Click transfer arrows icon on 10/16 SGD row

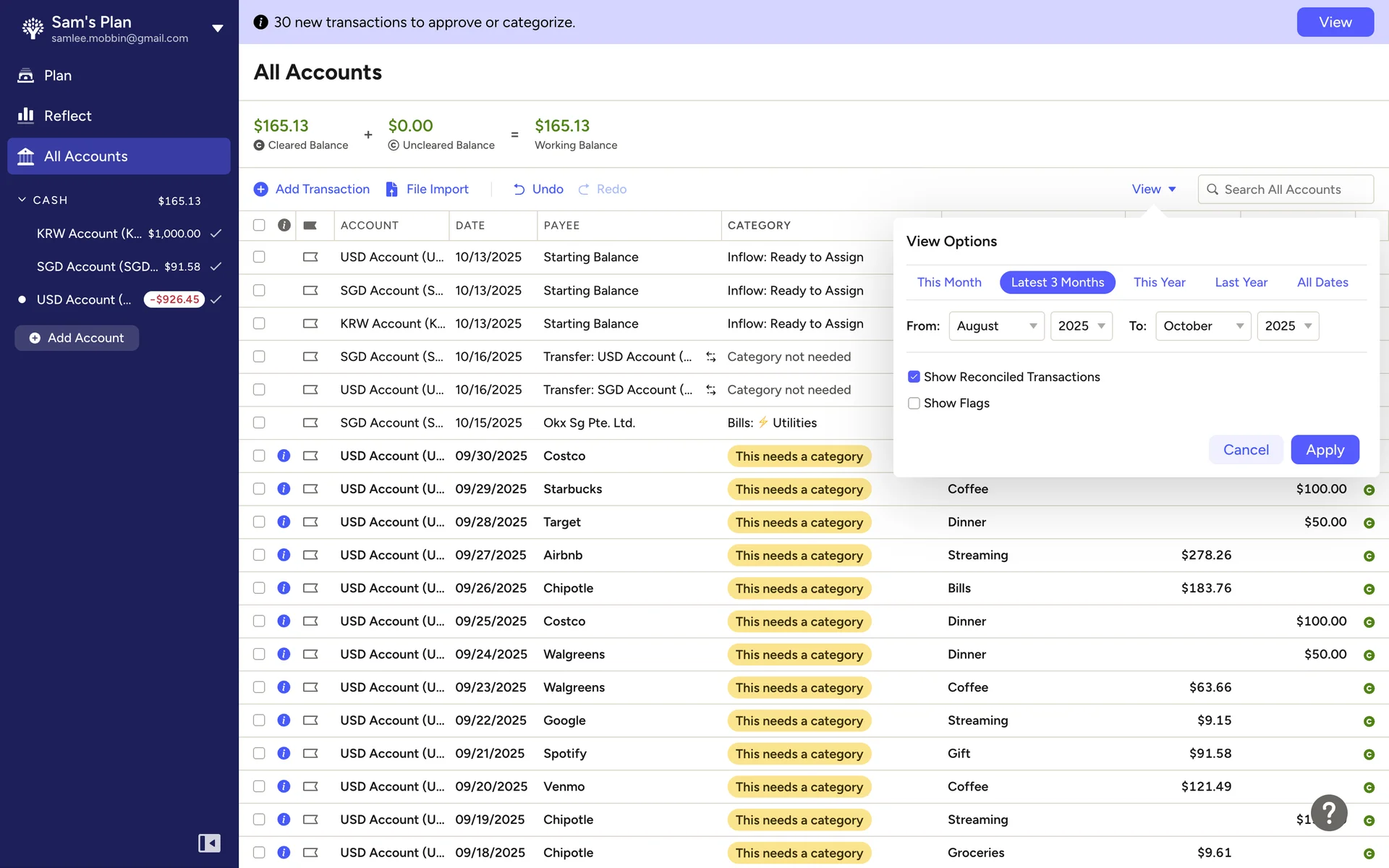point(711,357)
